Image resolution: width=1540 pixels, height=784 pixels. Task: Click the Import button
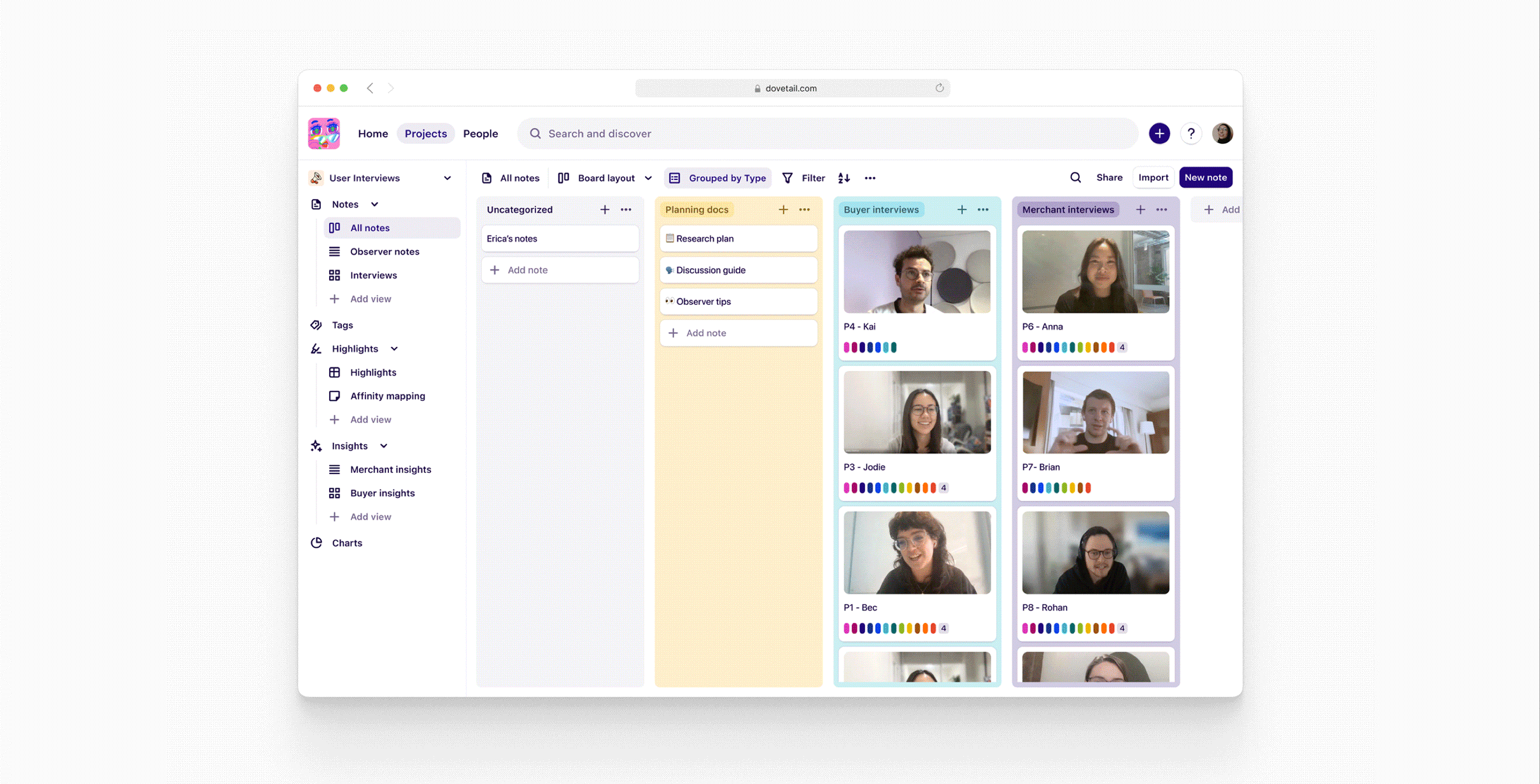point(1153,178)
